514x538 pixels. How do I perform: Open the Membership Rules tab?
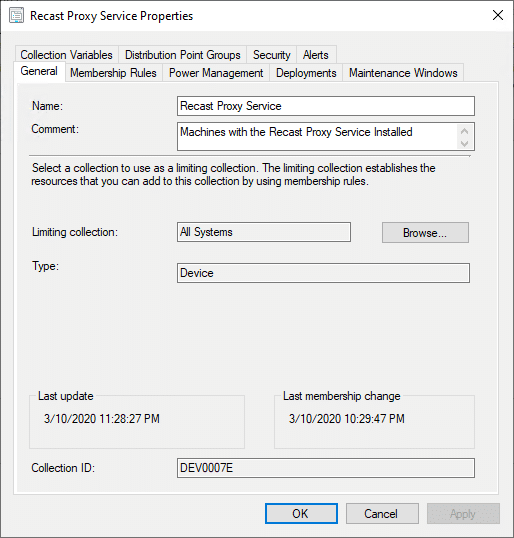(x=113, y=73)
